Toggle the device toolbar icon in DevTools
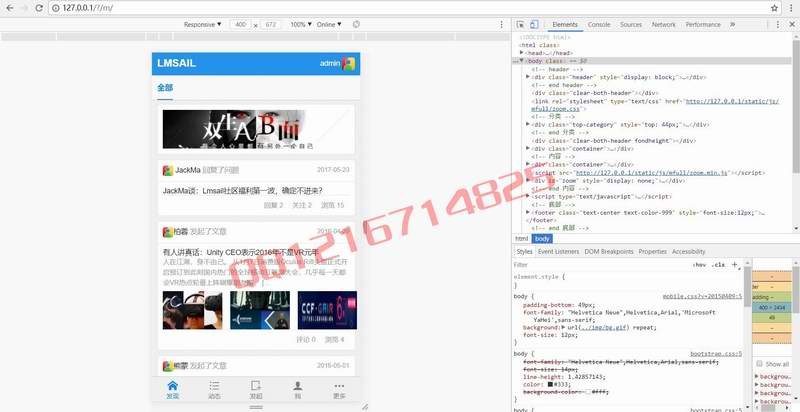The image size is (800, 412). [534, 24]
